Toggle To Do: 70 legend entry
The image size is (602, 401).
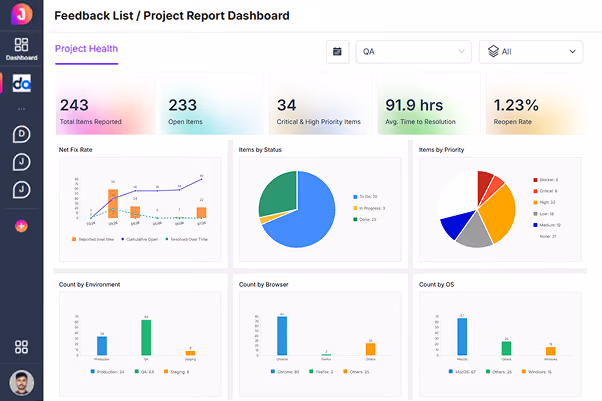pyautogui.click(x=365, y=197)
